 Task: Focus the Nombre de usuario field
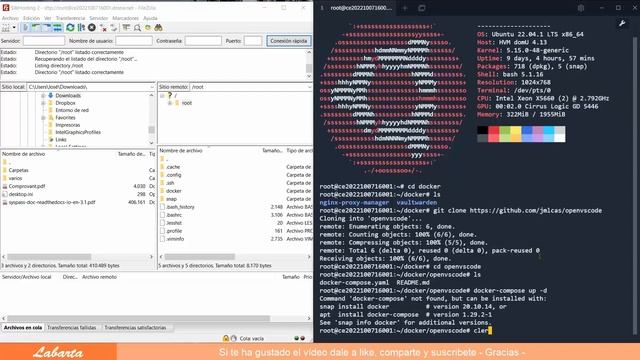coord(133,41)
